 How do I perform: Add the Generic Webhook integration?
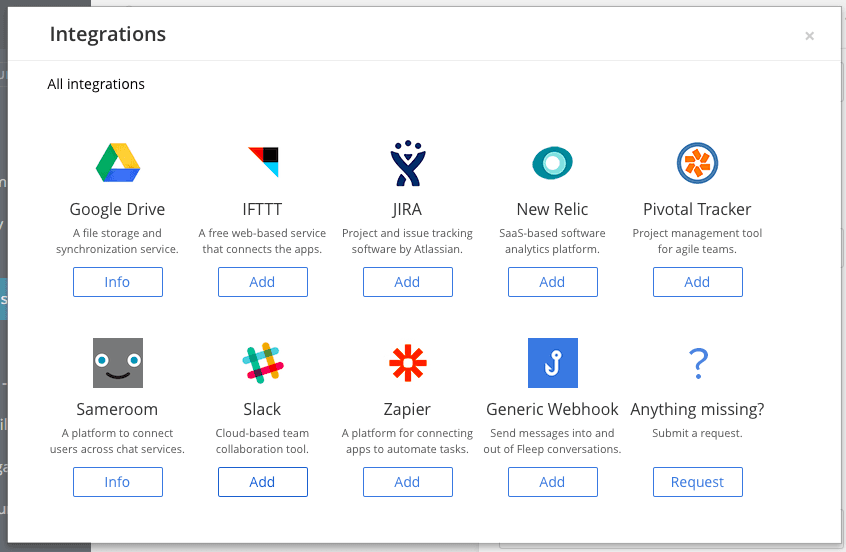(x=552, y=482)
